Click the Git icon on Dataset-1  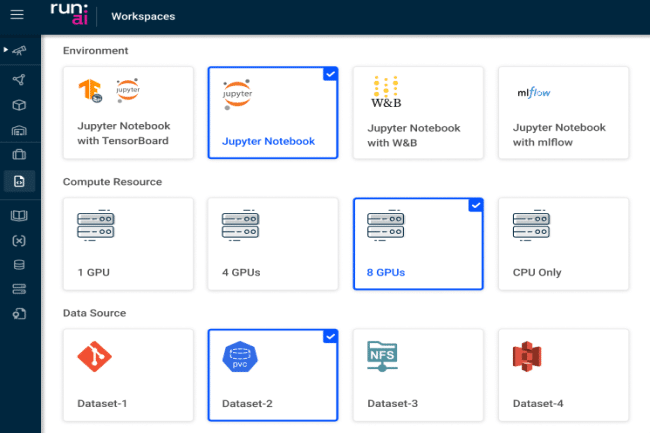click(x=95, y=356)
